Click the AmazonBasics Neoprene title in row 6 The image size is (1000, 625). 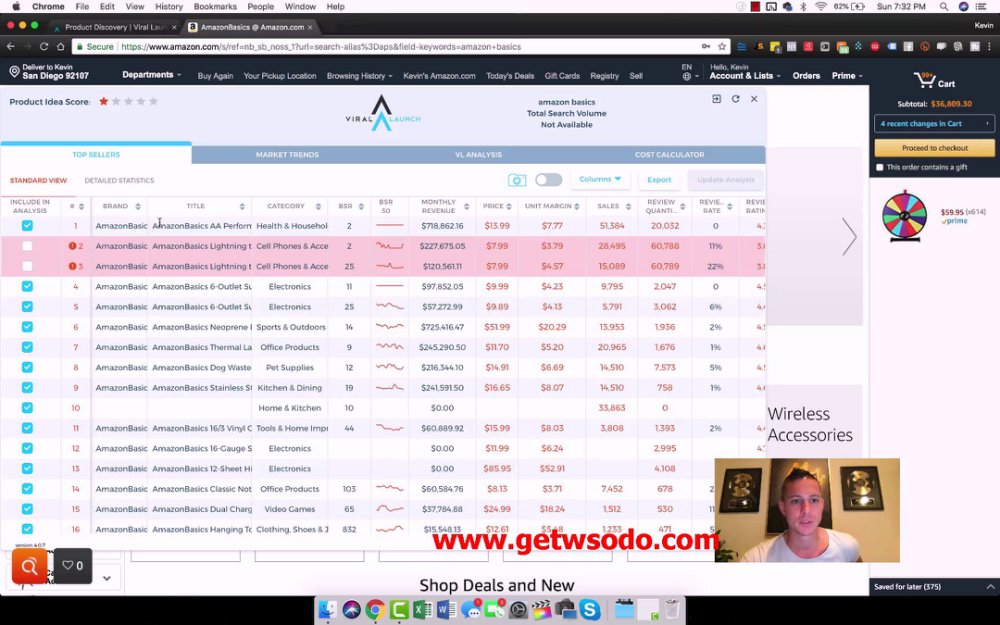pos(200,327)
